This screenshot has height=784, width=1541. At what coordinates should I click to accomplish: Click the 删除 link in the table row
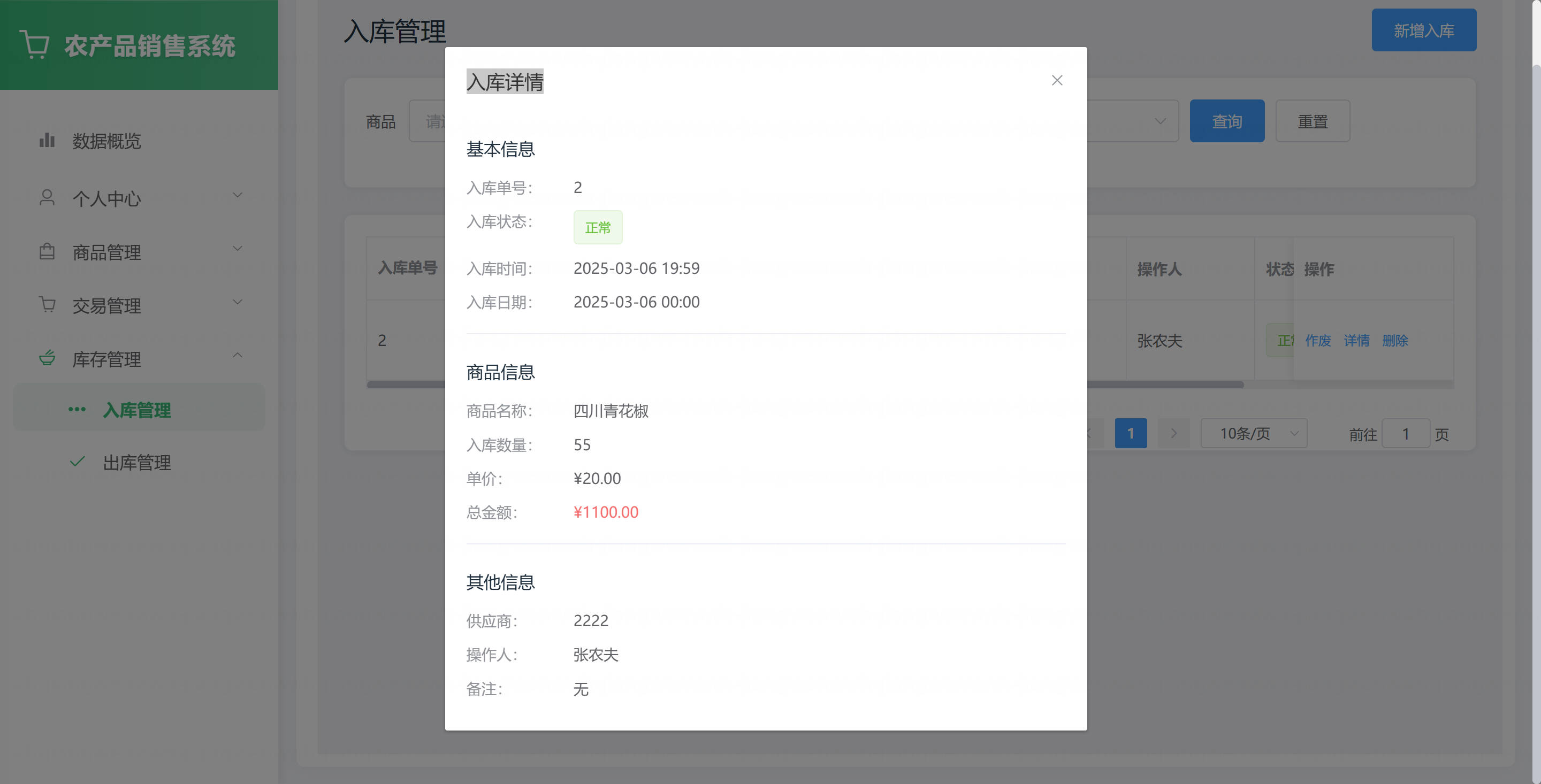1394,340
